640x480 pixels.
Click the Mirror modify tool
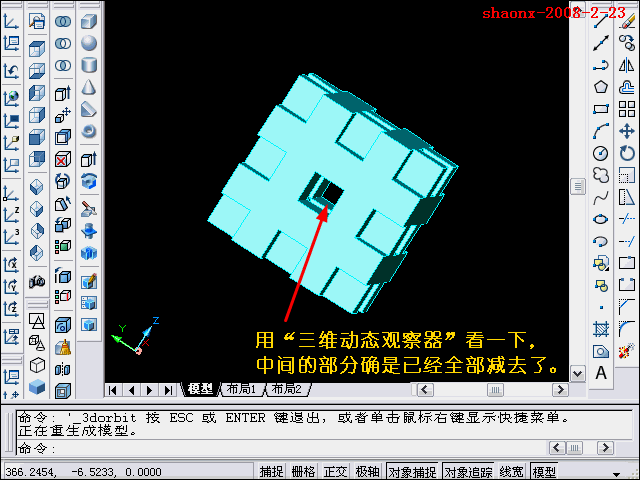point(627,65)
